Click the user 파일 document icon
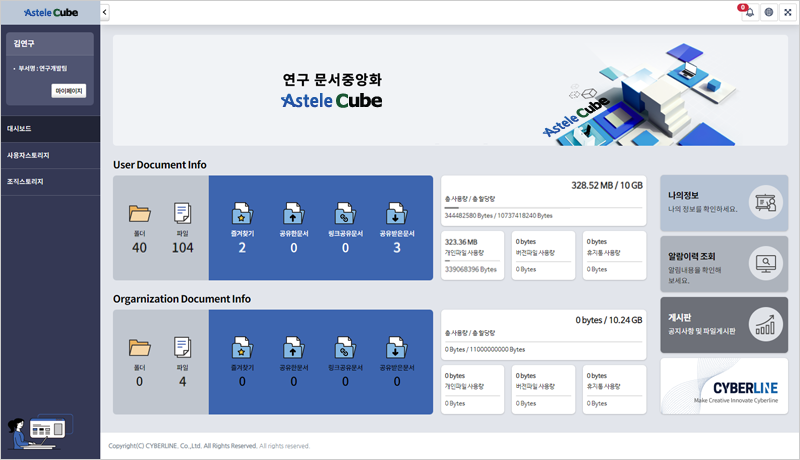The width and height of the screenshot is (800, 460). click(x=182, y=213)
